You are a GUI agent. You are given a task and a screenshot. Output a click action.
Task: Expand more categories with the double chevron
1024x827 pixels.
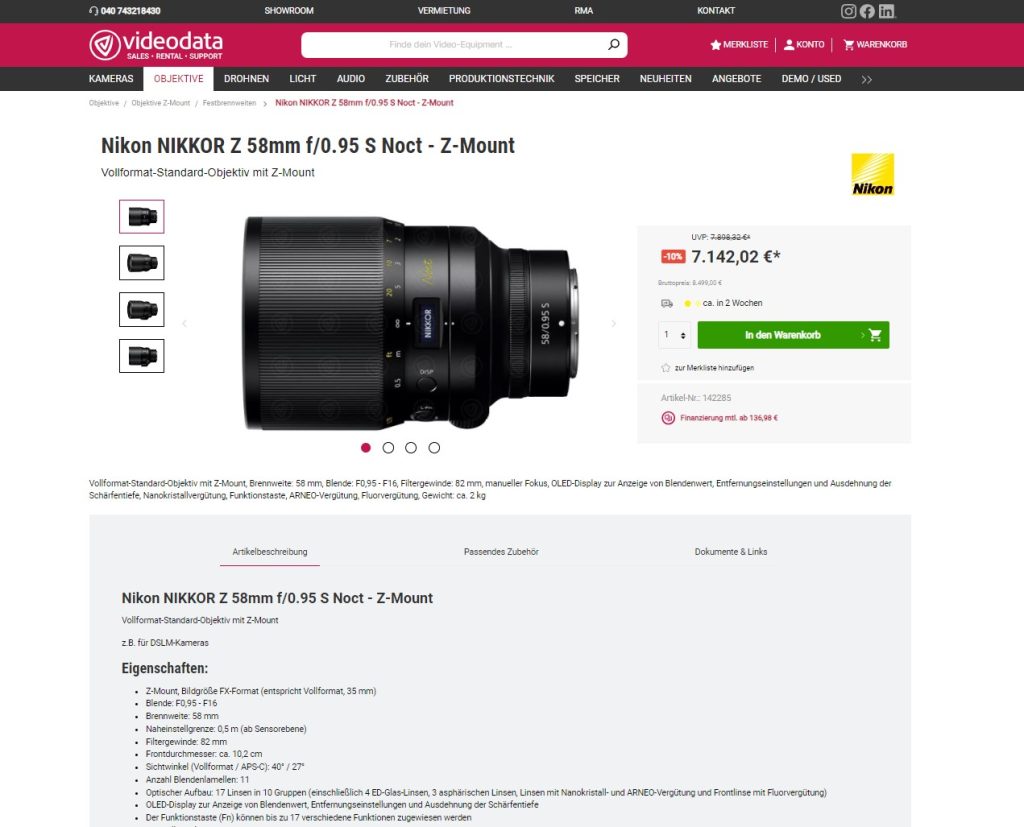[x=867, y=79]
